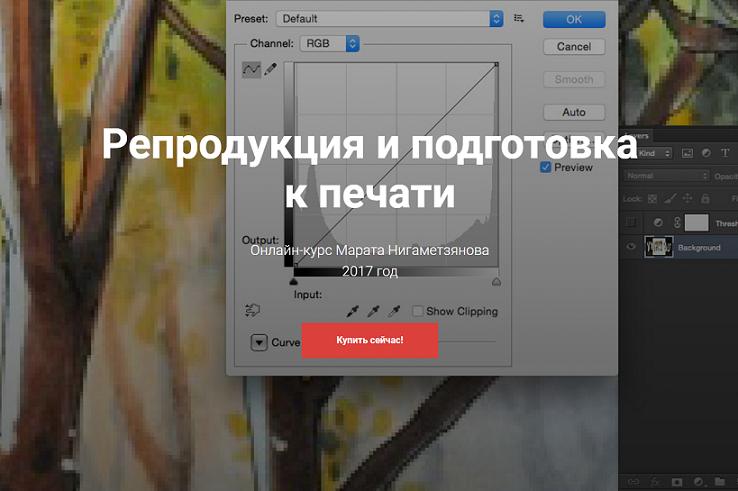This screenshot has height=491, width=738.
Task: Click the pixel image filter icon in Layers
Action: pos(687,153)
